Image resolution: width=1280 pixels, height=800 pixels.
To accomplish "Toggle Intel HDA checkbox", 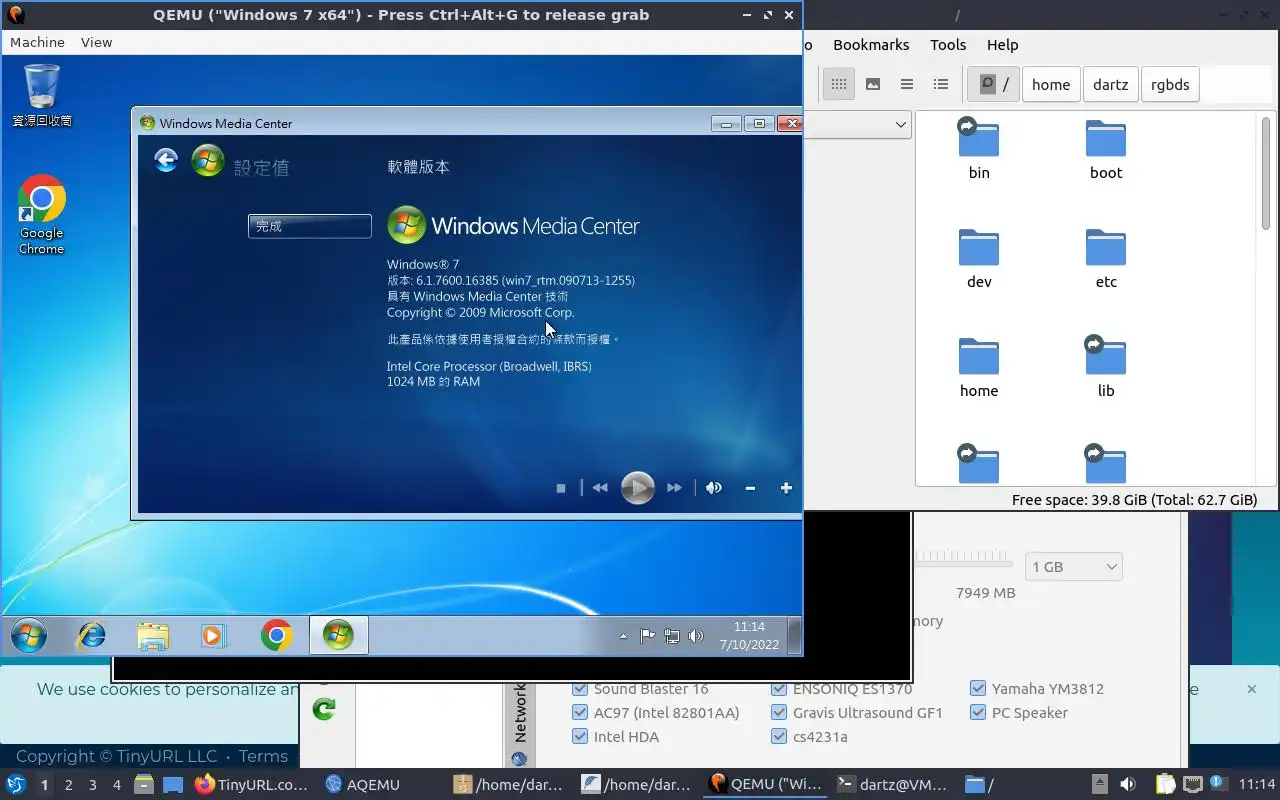I will (x=579, y=737).
